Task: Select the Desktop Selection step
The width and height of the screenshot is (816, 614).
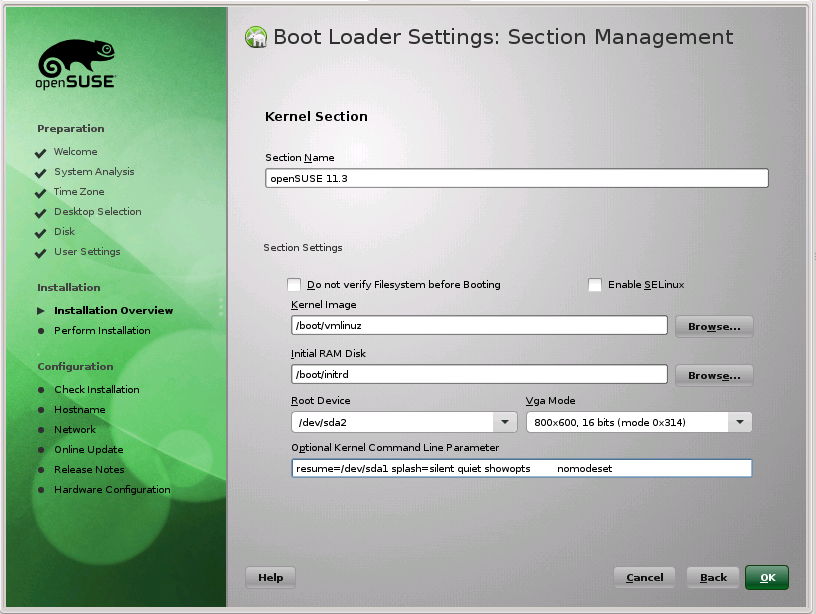Action: pyautogui.click(x=98, y=212)
